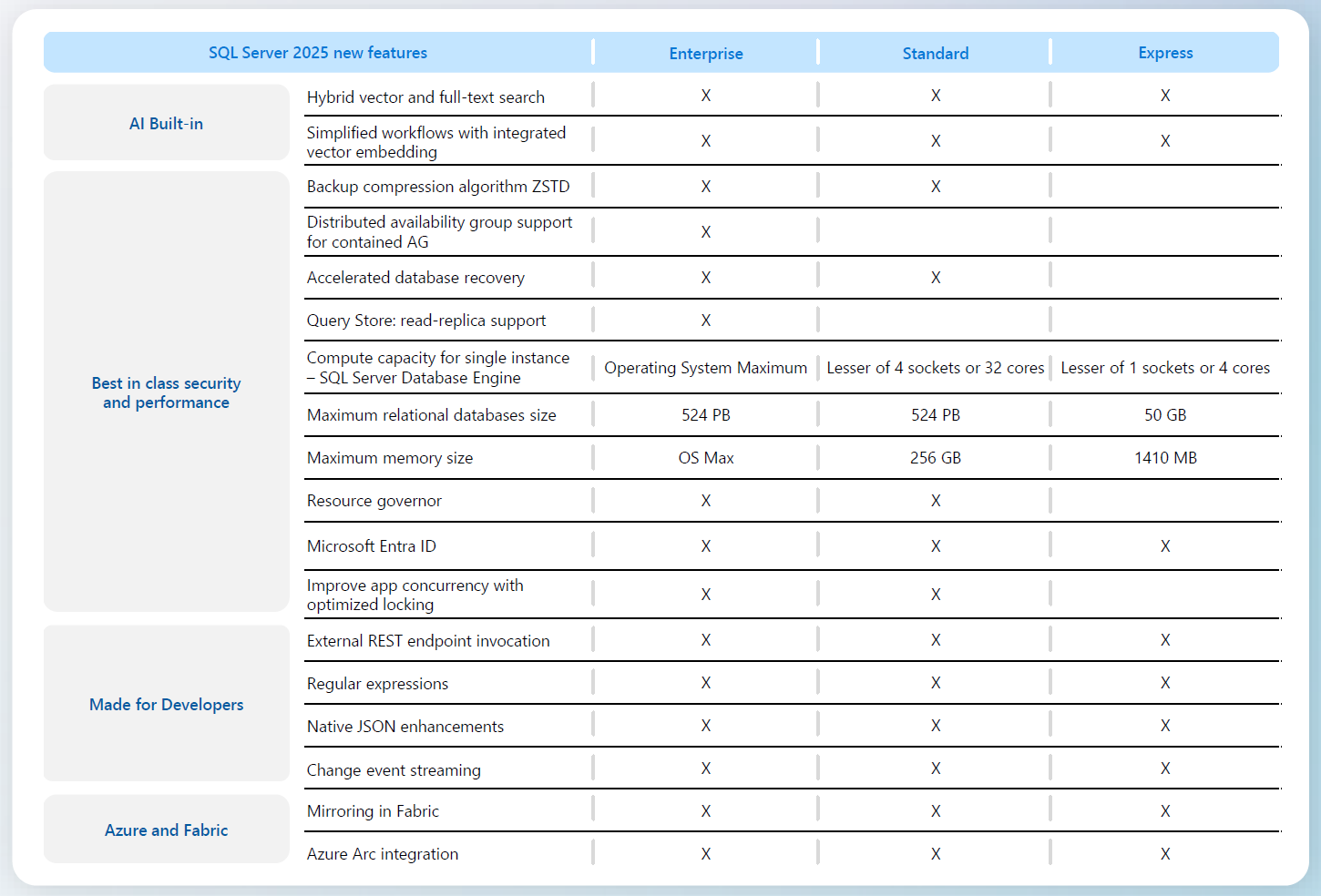Viewport: 1321px width, 896px height.
Task: Click the Enterprise column header
Action: (x=705, y=54)
